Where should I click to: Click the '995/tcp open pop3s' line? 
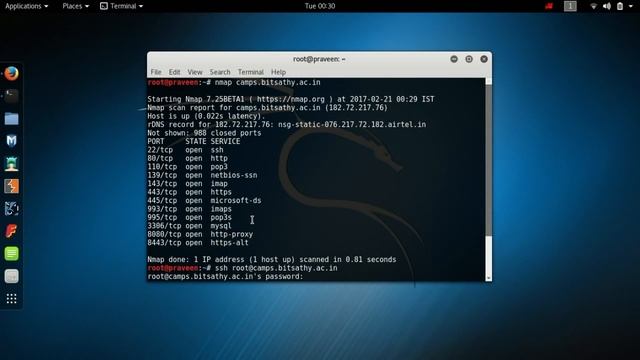pos(189,218)
